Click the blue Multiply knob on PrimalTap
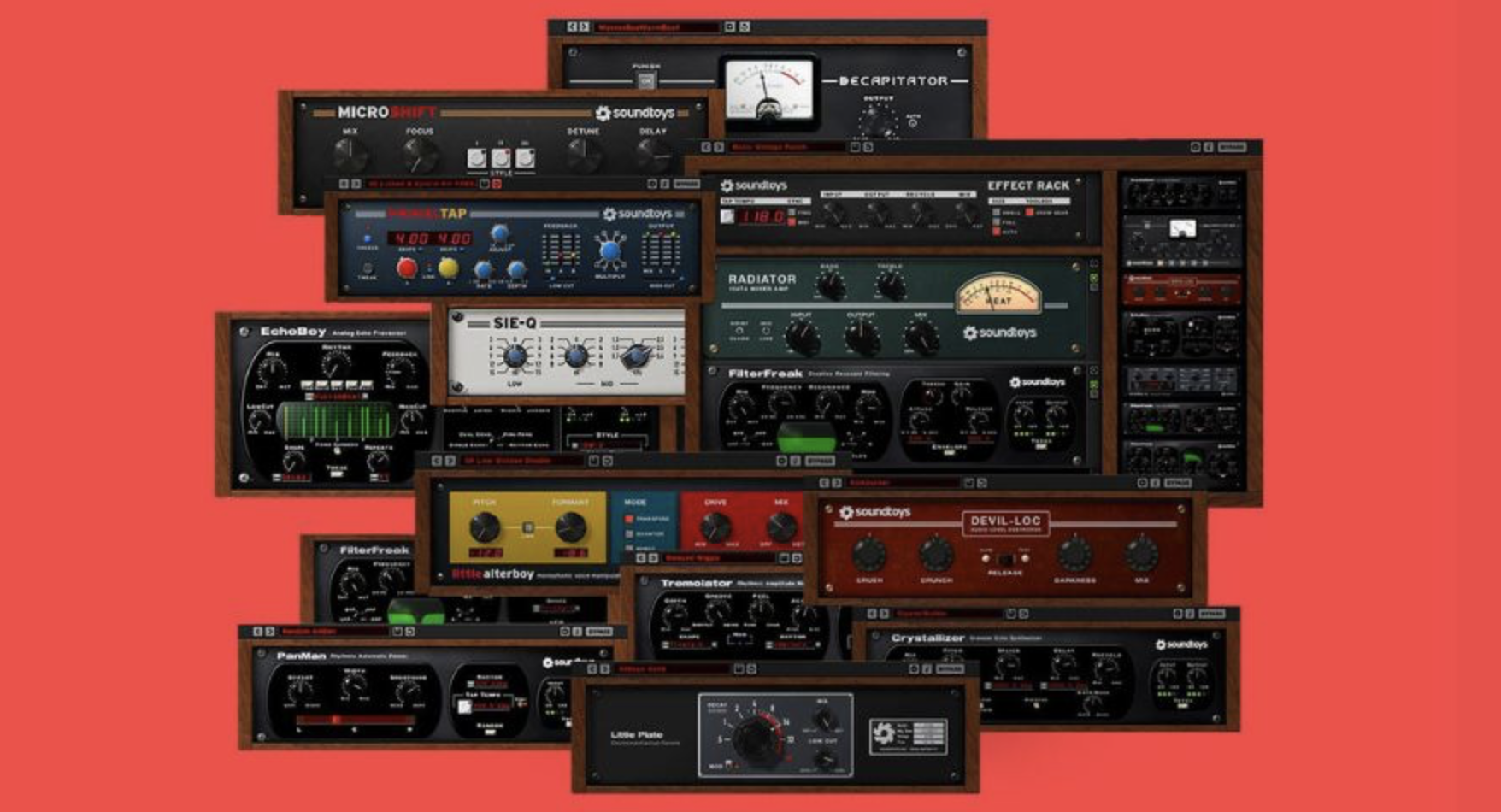This screenshot has height=812, width=1501. tap(609, 251)
